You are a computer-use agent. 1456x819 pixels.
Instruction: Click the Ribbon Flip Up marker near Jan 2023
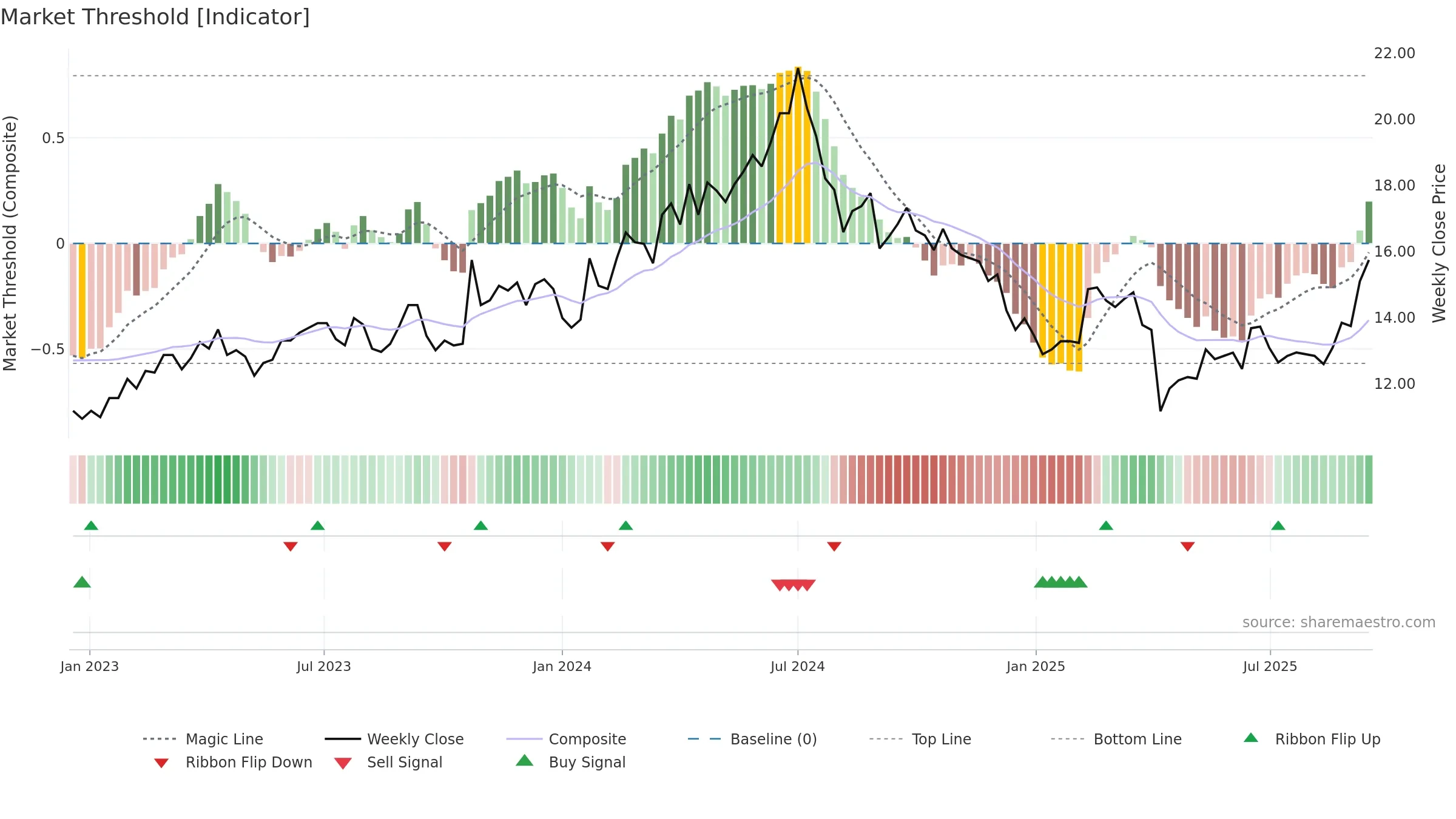(x=91, y=525)
